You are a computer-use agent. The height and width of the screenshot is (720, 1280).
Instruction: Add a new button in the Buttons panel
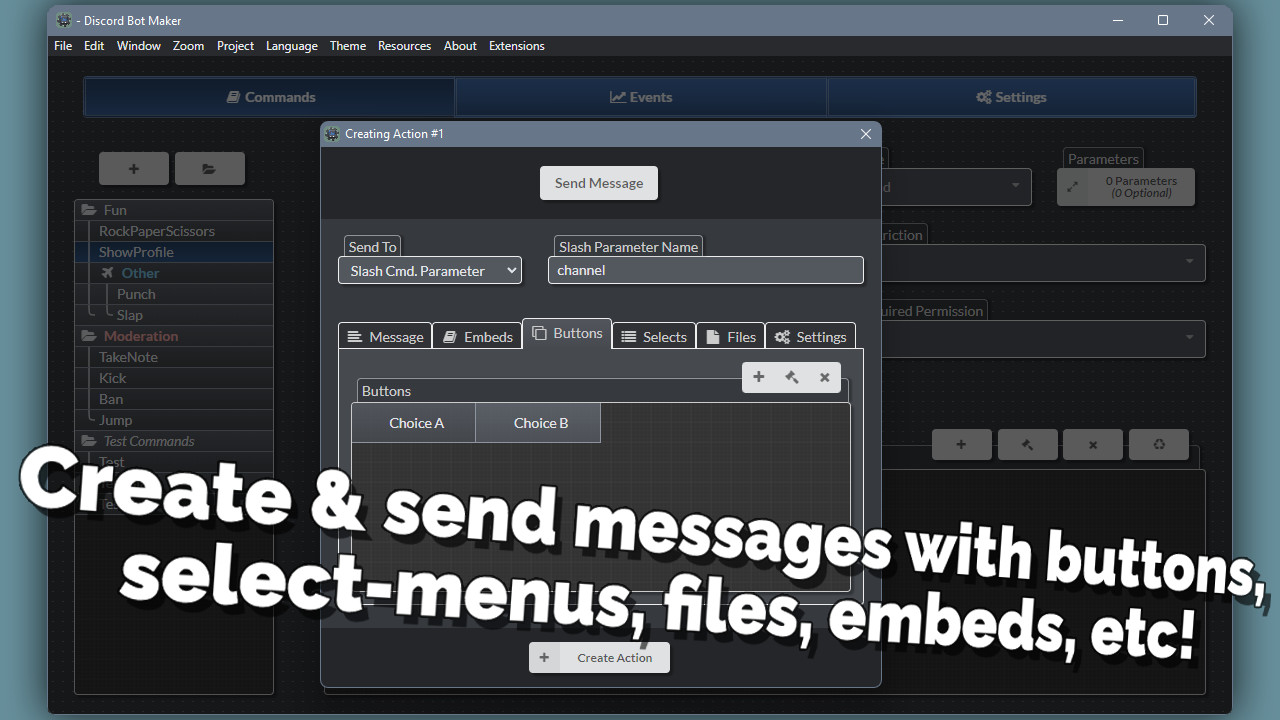point(759,377)
